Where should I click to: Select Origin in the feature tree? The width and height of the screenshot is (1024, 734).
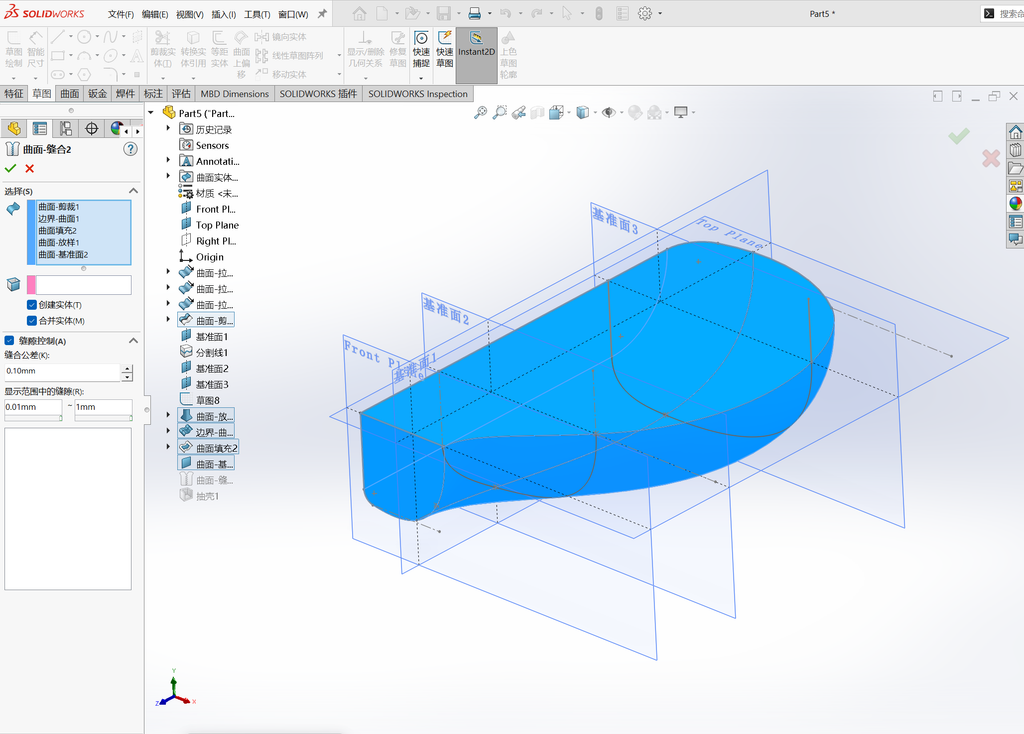pos(210,257)
